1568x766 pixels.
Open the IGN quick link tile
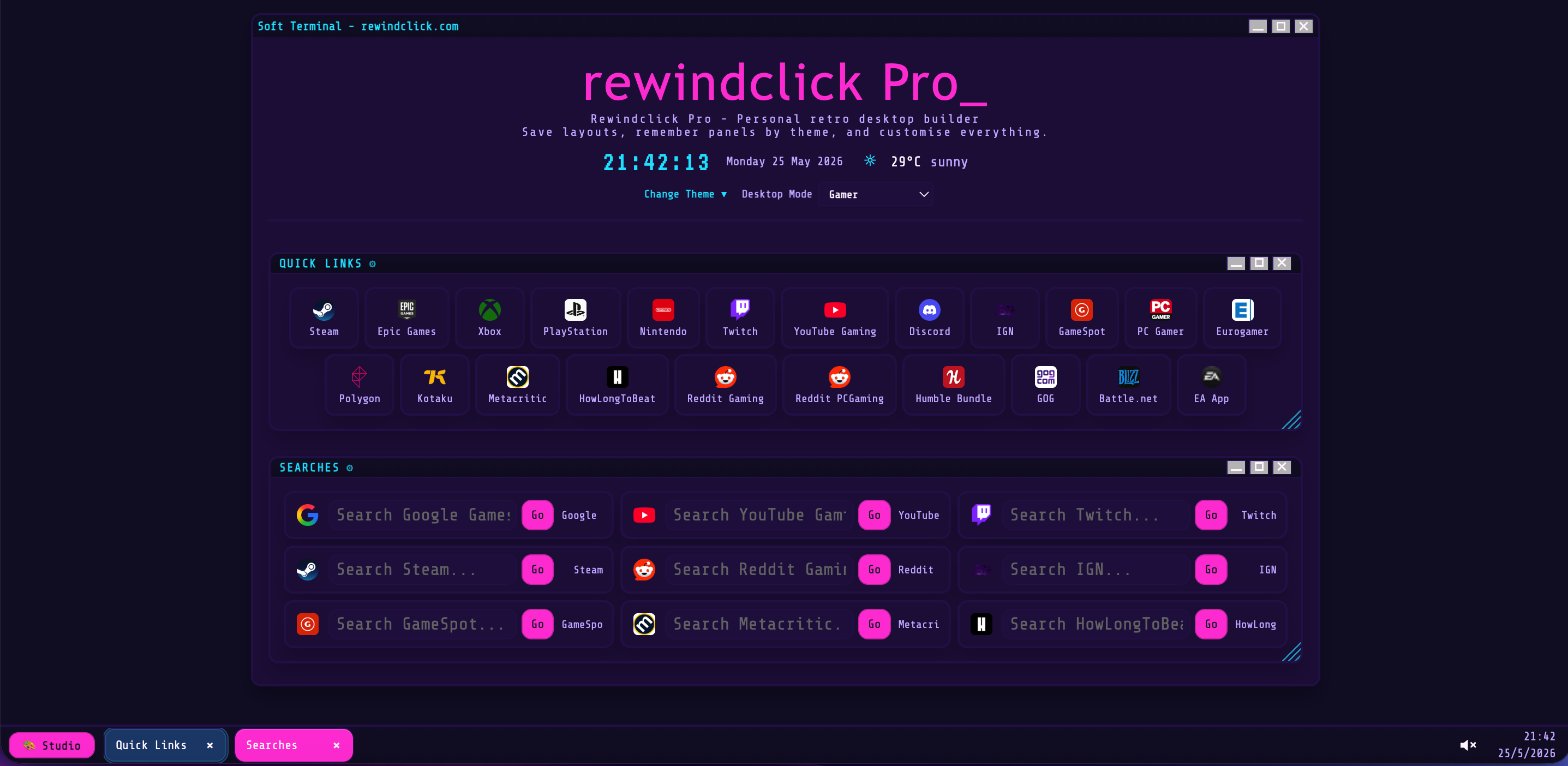point(1005,318)
